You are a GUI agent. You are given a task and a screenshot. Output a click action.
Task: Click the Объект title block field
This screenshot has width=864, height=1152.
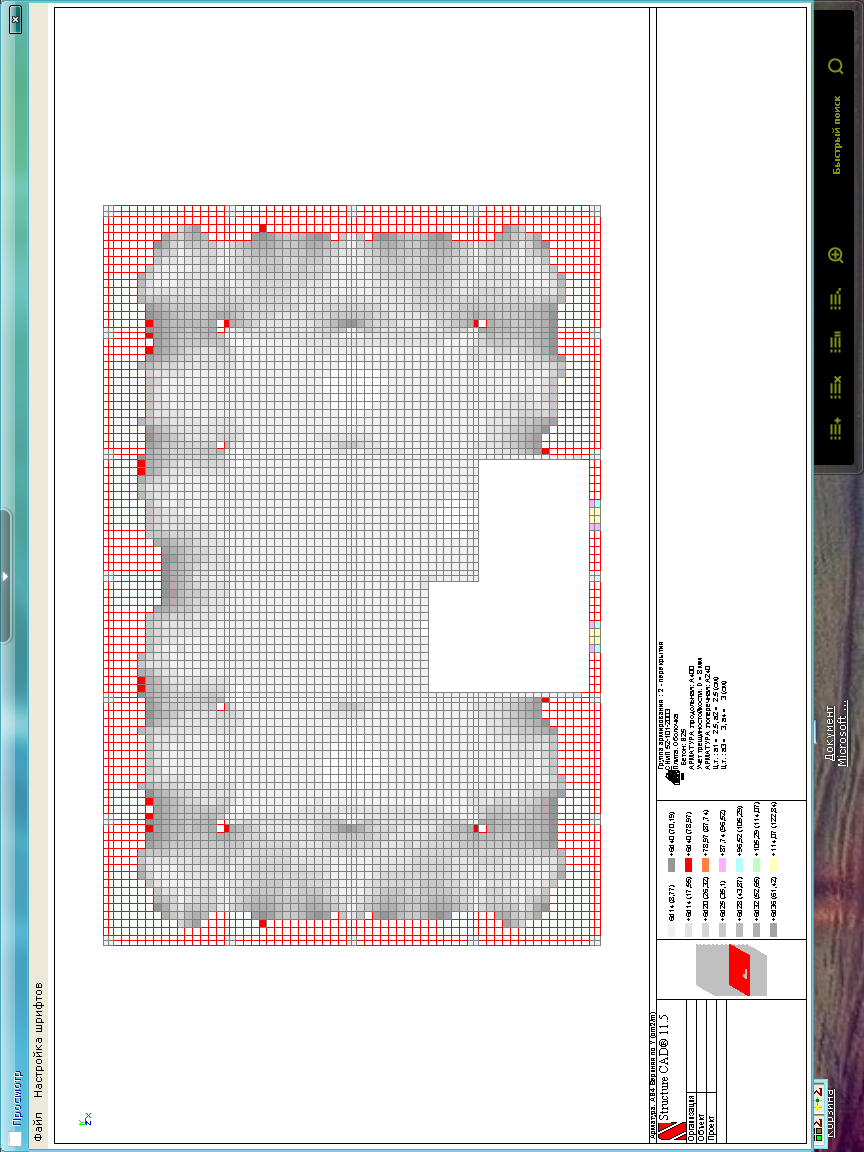tap(702, 1126)
